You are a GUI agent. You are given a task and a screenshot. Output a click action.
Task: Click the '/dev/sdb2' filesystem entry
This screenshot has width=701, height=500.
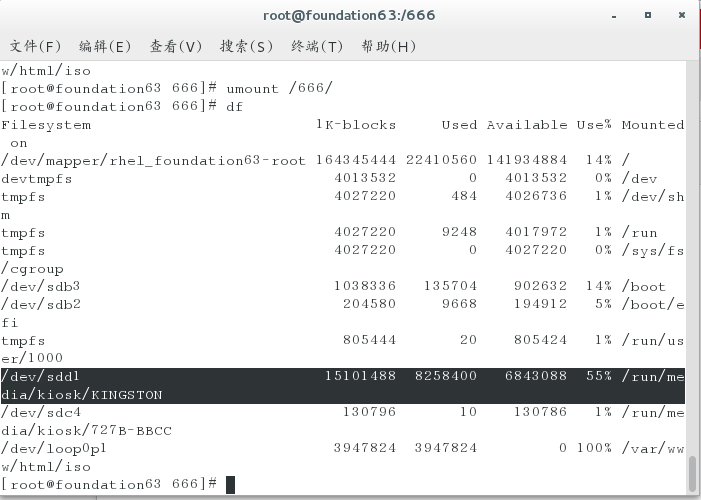(41, 305)
